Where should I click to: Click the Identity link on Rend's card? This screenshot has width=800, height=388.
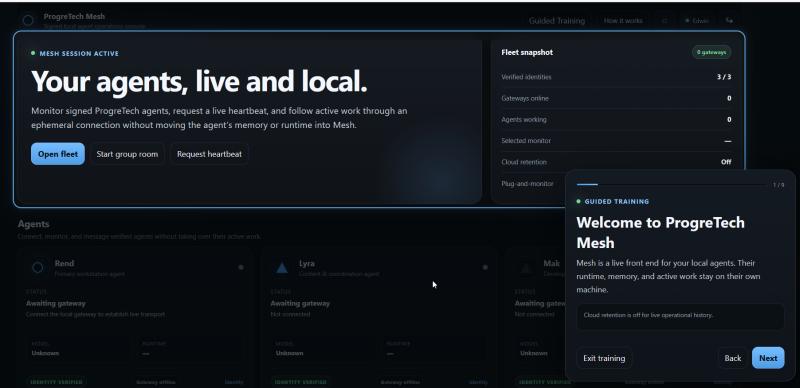point(234,382)
